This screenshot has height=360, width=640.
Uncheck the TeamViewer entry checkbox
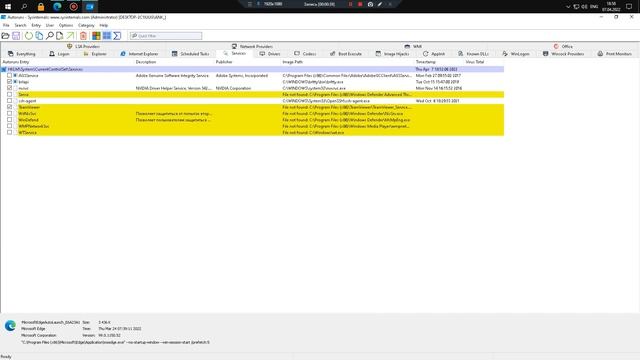(9, 107)
